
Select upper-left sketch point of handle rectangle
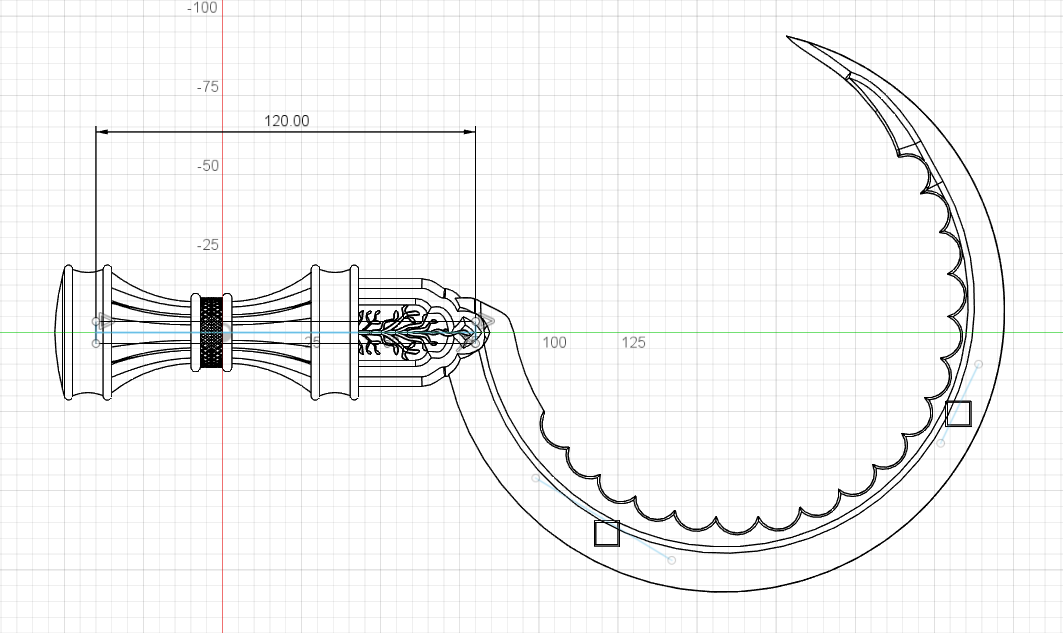(x=96, y=321)
